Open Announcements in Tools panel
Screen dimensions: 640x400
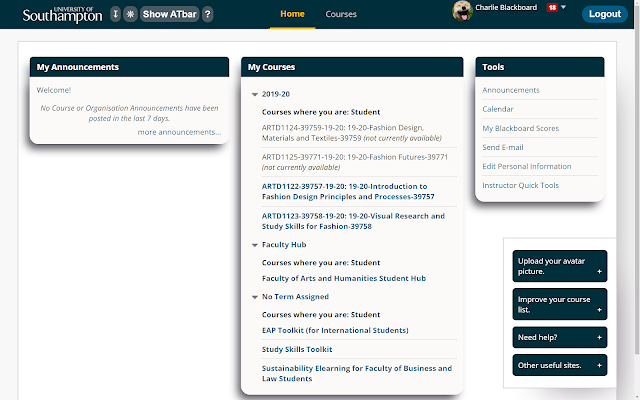pos(511,90)
